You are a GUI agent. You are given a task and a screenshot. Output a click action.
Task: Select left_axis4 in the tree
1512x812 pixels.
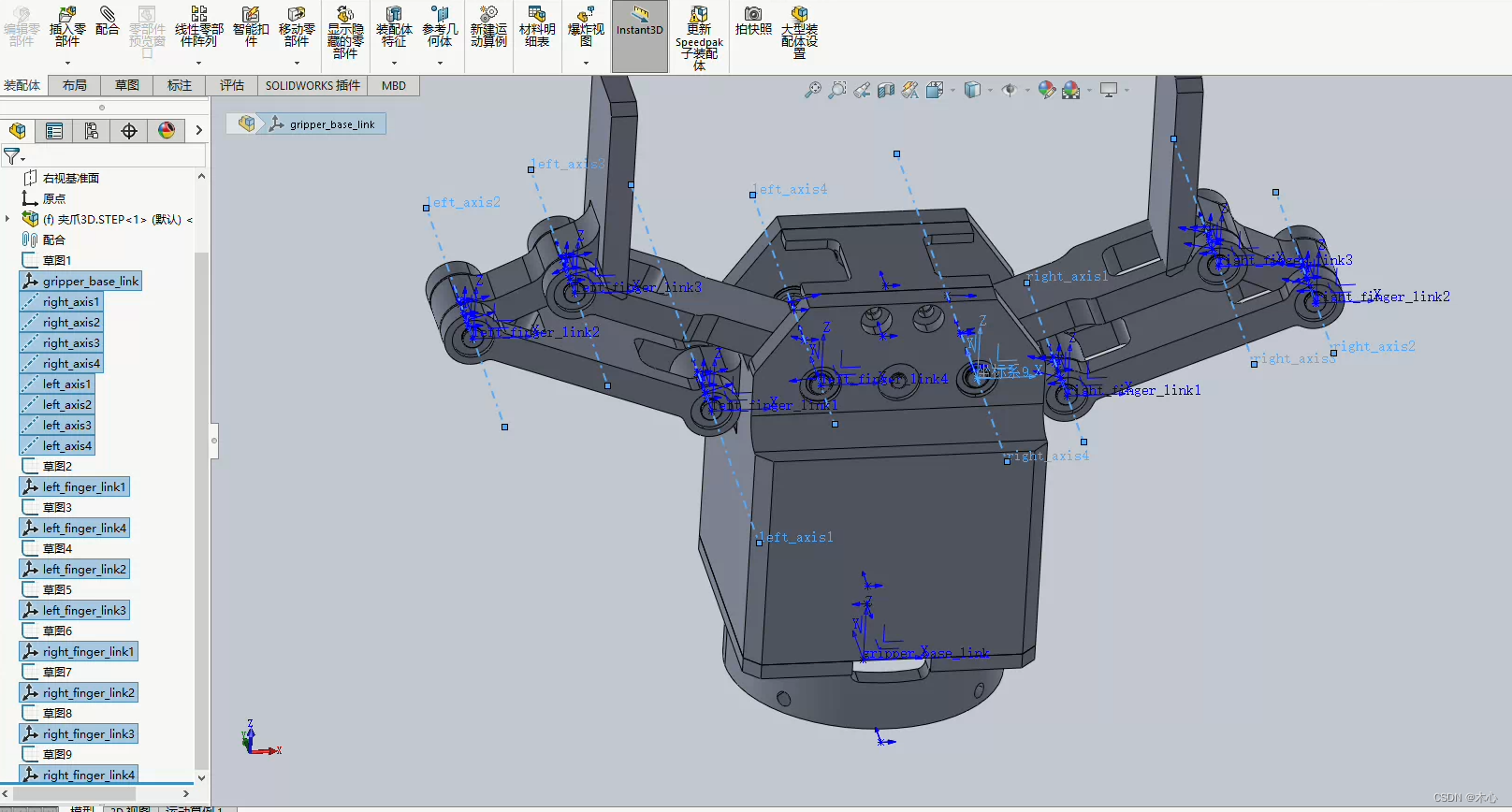click(x=58, y=445)
